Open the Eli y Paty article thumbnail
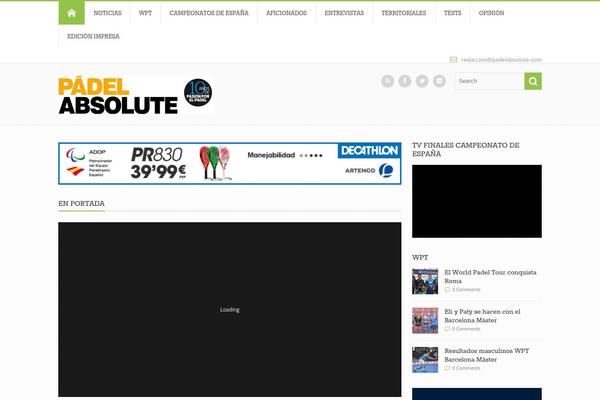Screen dimensions: 600x400 [x=425, y=320]
